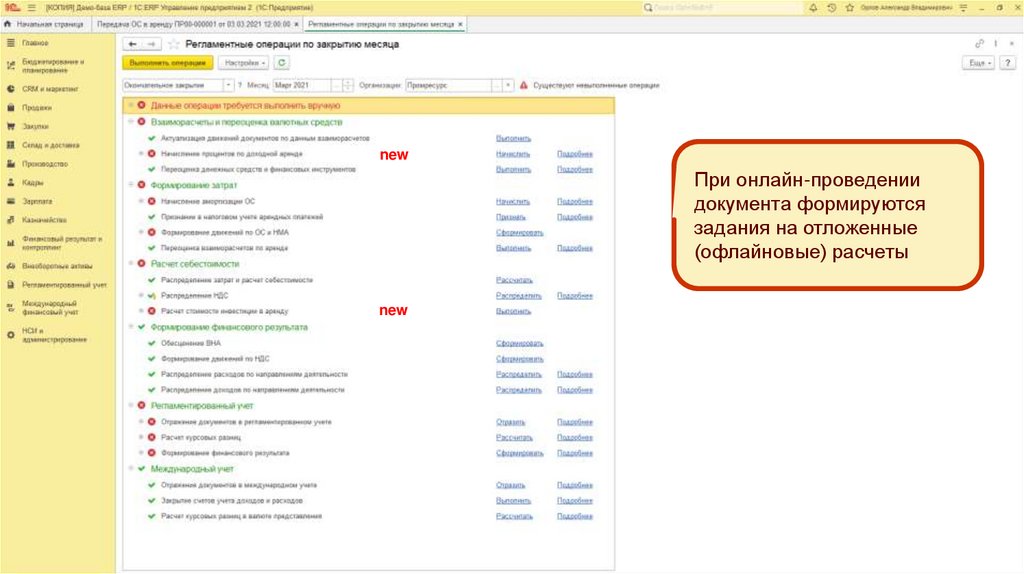
Task: Collapse Взаиморасчеты и переоценка валютных средств group
Action: tap(131, 122)
